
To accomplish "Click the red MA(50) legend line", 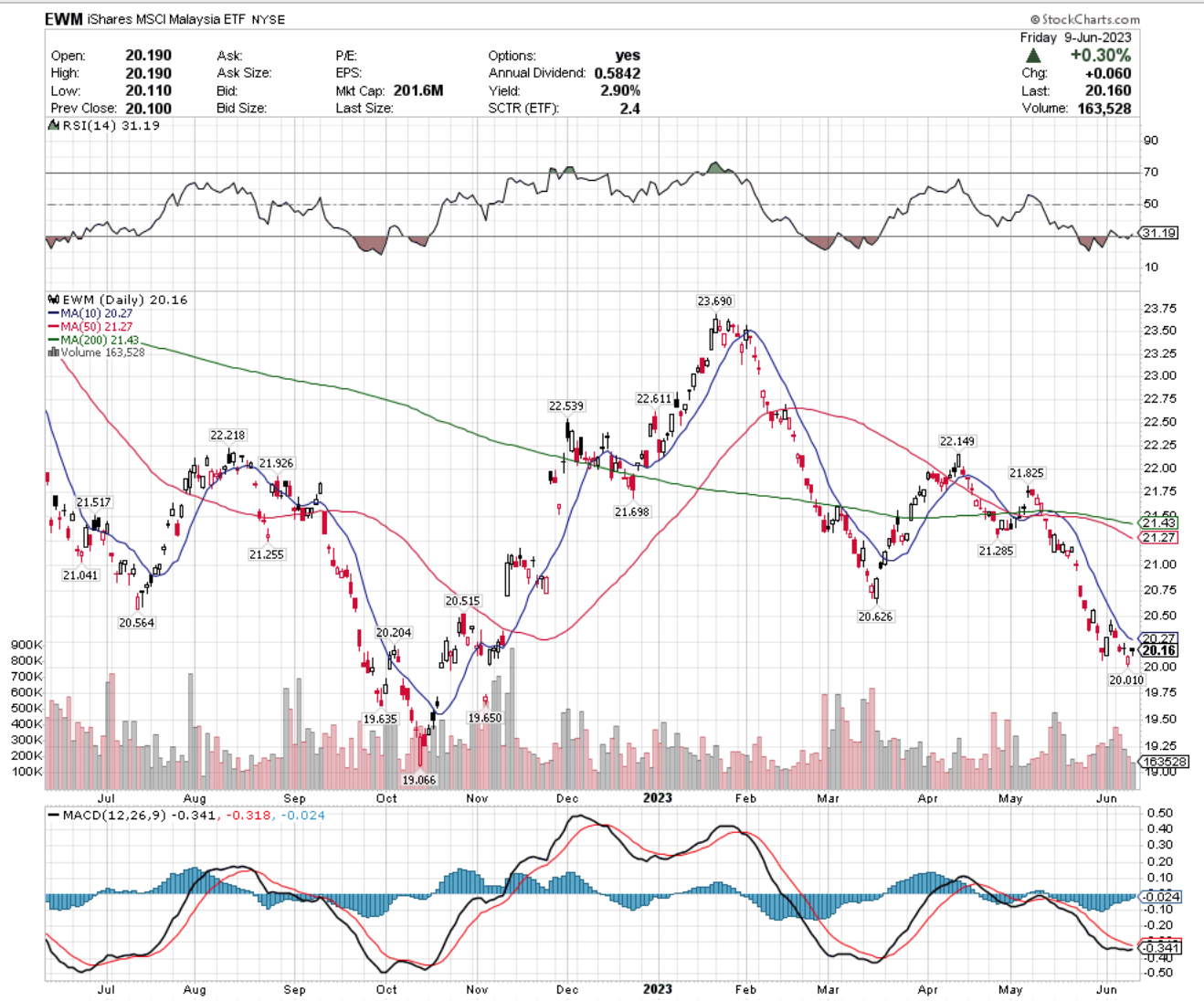I will click(53, 326).
